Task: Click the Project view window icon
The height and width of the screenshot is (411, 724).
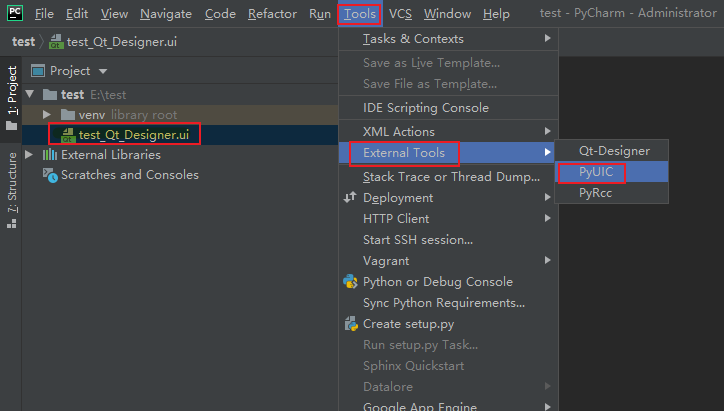Action: 38,71
